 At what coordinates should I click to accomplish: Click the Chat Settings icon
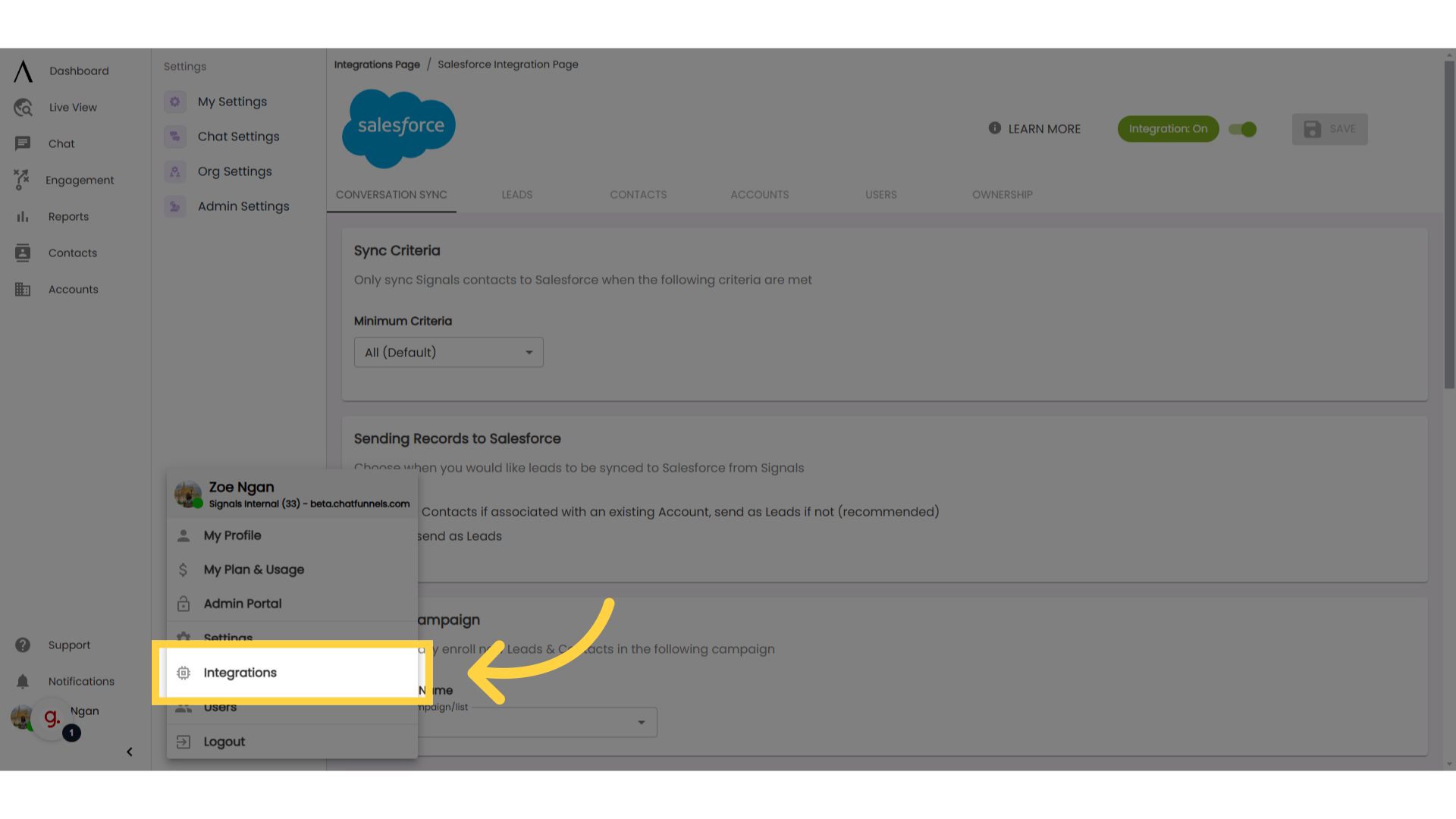click(x=175, y=136)
